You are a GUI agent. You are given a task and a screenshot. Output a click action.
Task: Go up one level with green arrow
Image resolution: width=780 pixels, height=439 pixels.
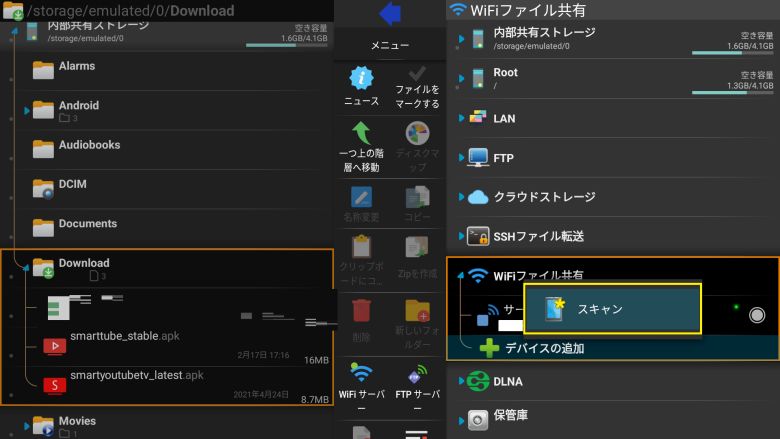coord(361,133)
